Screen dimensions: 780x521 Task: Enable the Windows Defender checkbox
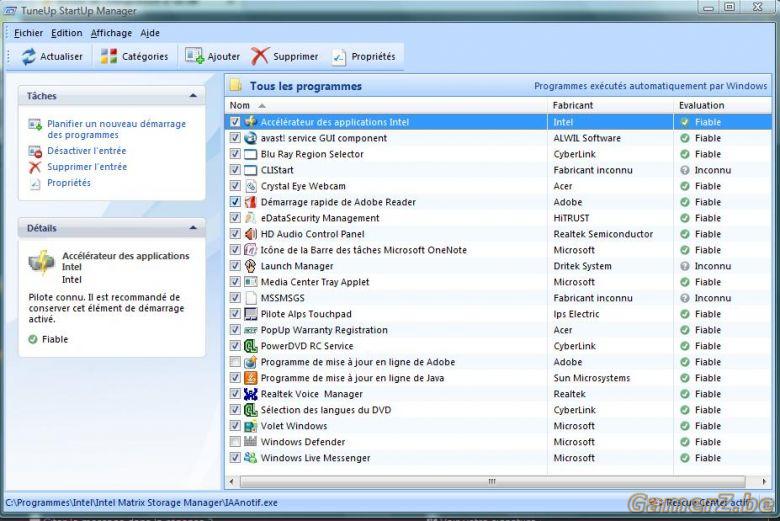click(235, 442)
